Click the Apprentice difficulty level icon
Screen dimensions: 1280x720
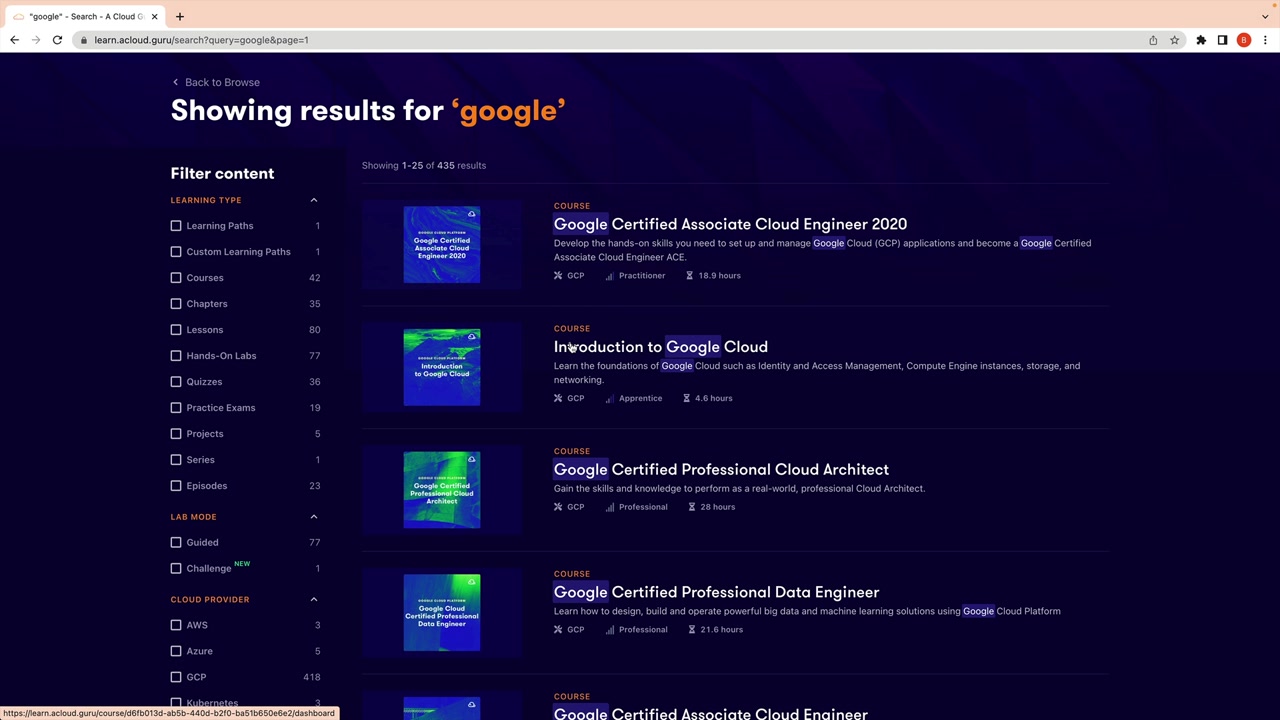click(x=609, y=398)
